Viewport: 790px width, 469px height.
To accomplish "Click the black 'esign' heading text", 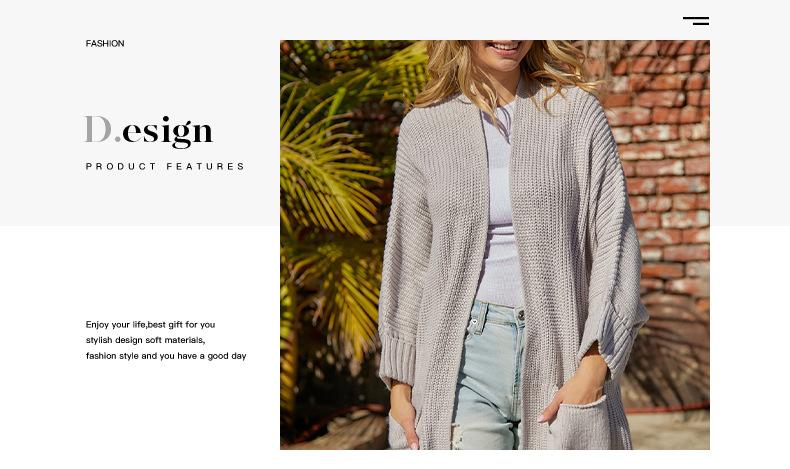I will point(167,132).
